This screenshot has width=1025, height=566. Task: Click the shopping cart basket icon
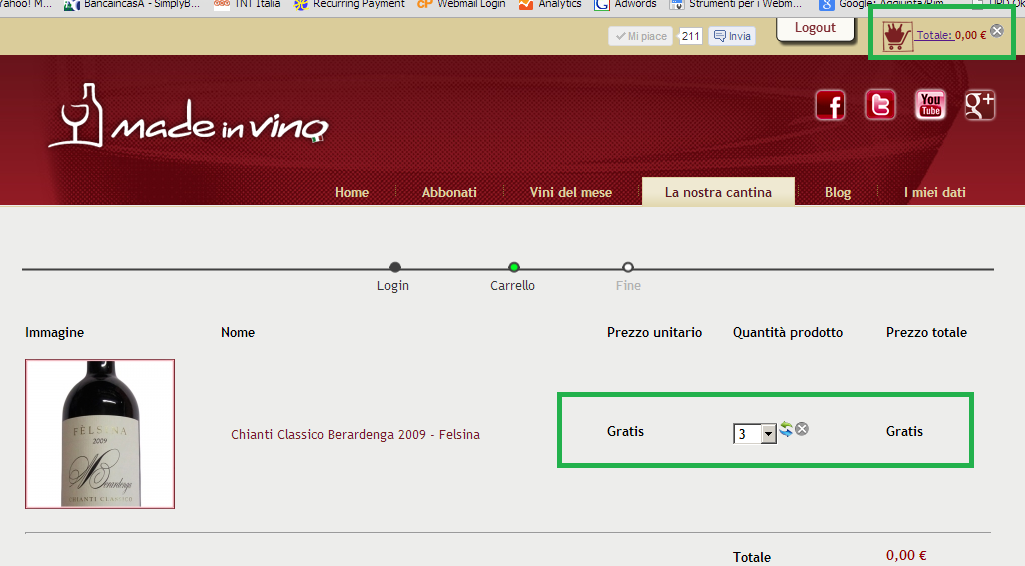tap(897, 36)
